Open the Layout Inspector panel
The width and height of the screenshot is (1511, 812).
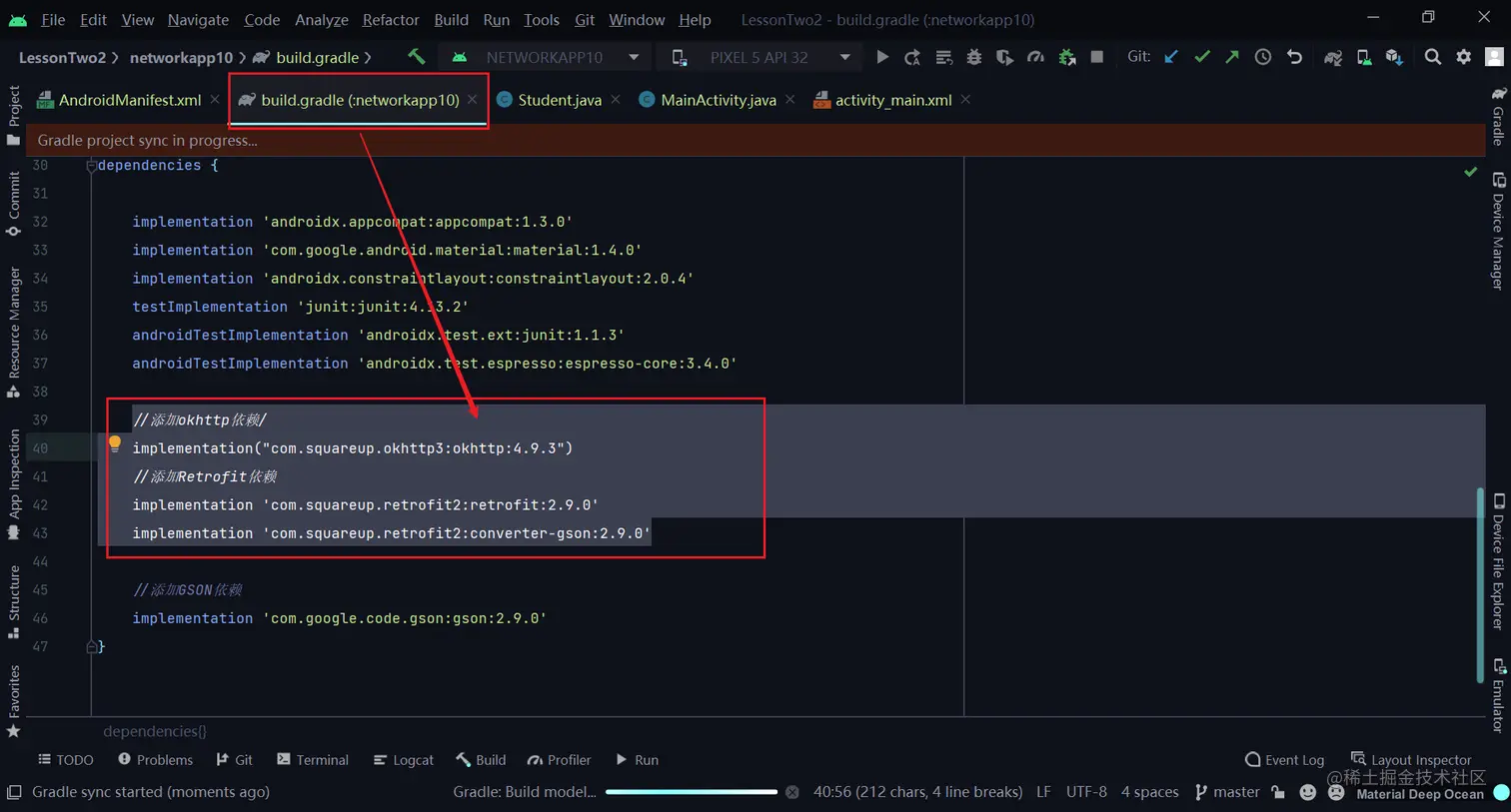(1411, 760)
